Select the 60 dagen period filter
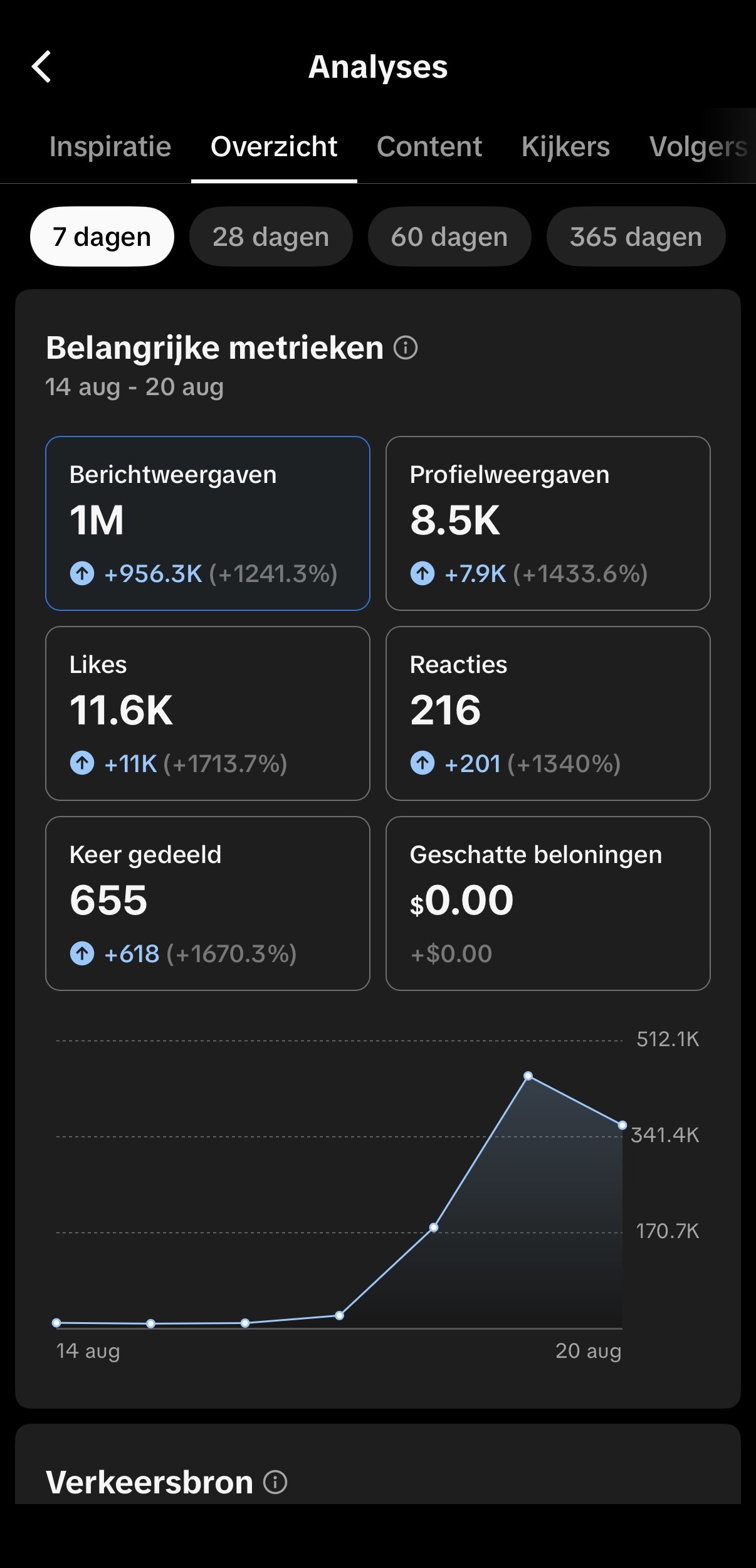Screen dimensions: 756x1568 [449, 236]
